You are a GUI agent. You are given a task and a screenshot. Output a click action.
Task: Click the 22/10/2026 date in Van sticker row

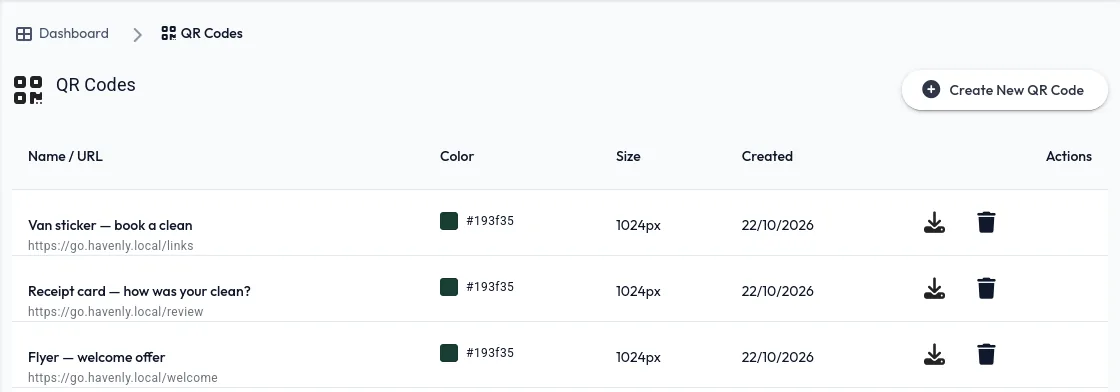777,226
